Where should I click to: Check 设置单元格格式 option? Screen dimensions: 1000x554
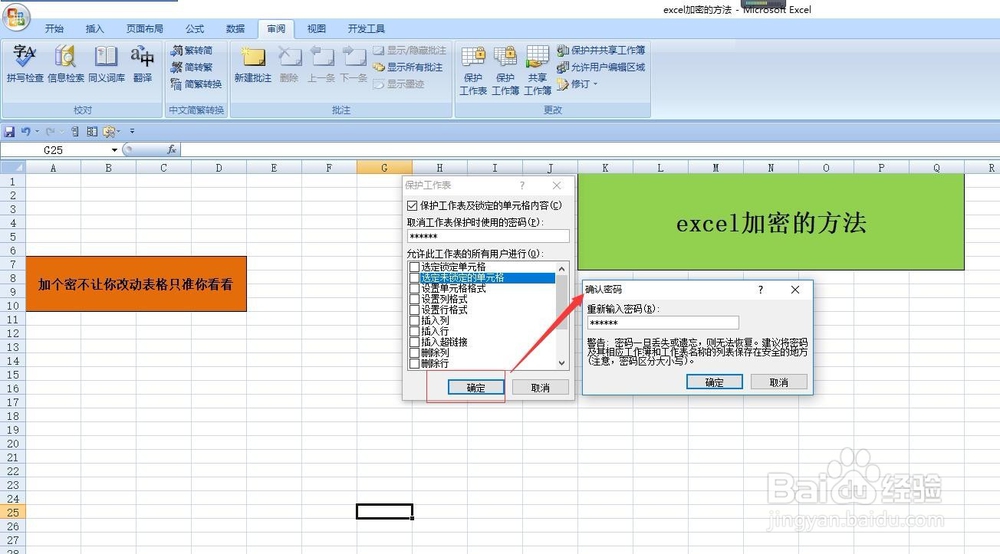click(414, 289)
